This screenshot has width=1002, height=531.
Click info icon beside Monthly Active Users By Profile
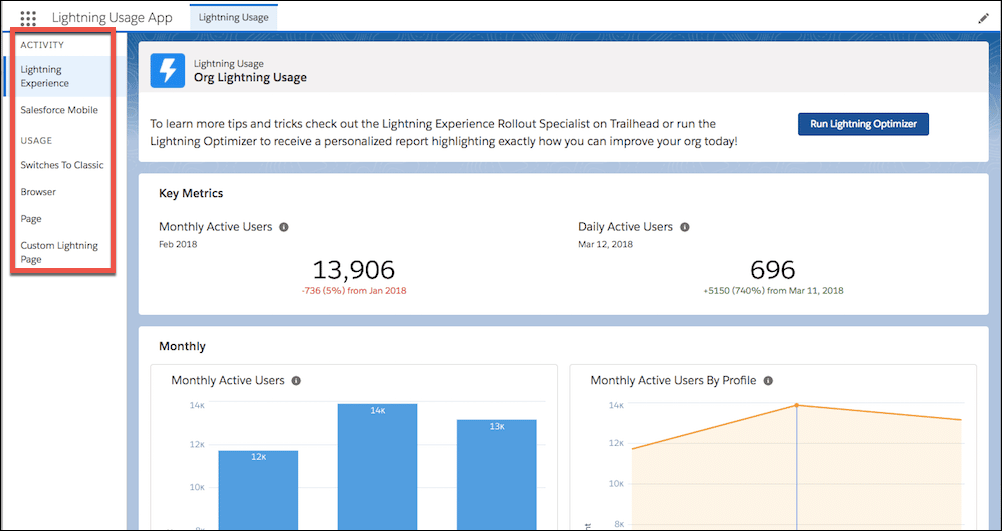pyautogui.click(x=768, y=380)
